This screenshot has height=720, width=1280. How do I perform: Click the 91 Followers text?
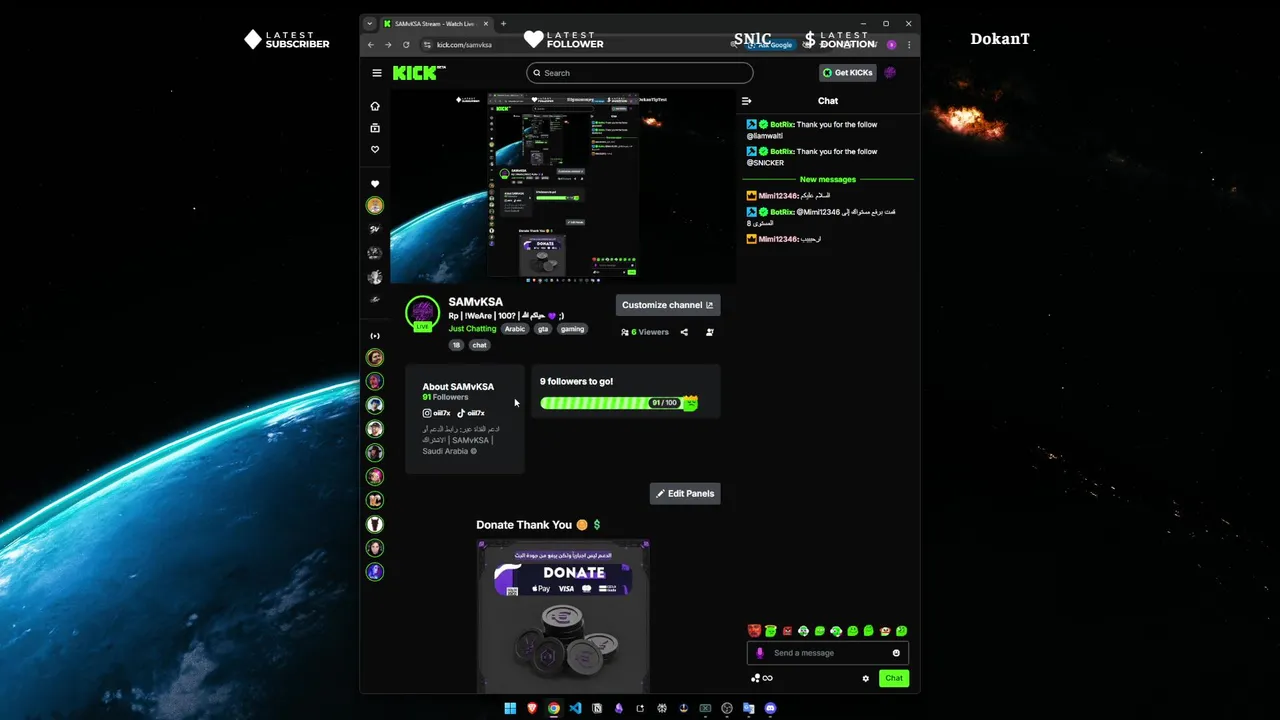pos(445,397)
